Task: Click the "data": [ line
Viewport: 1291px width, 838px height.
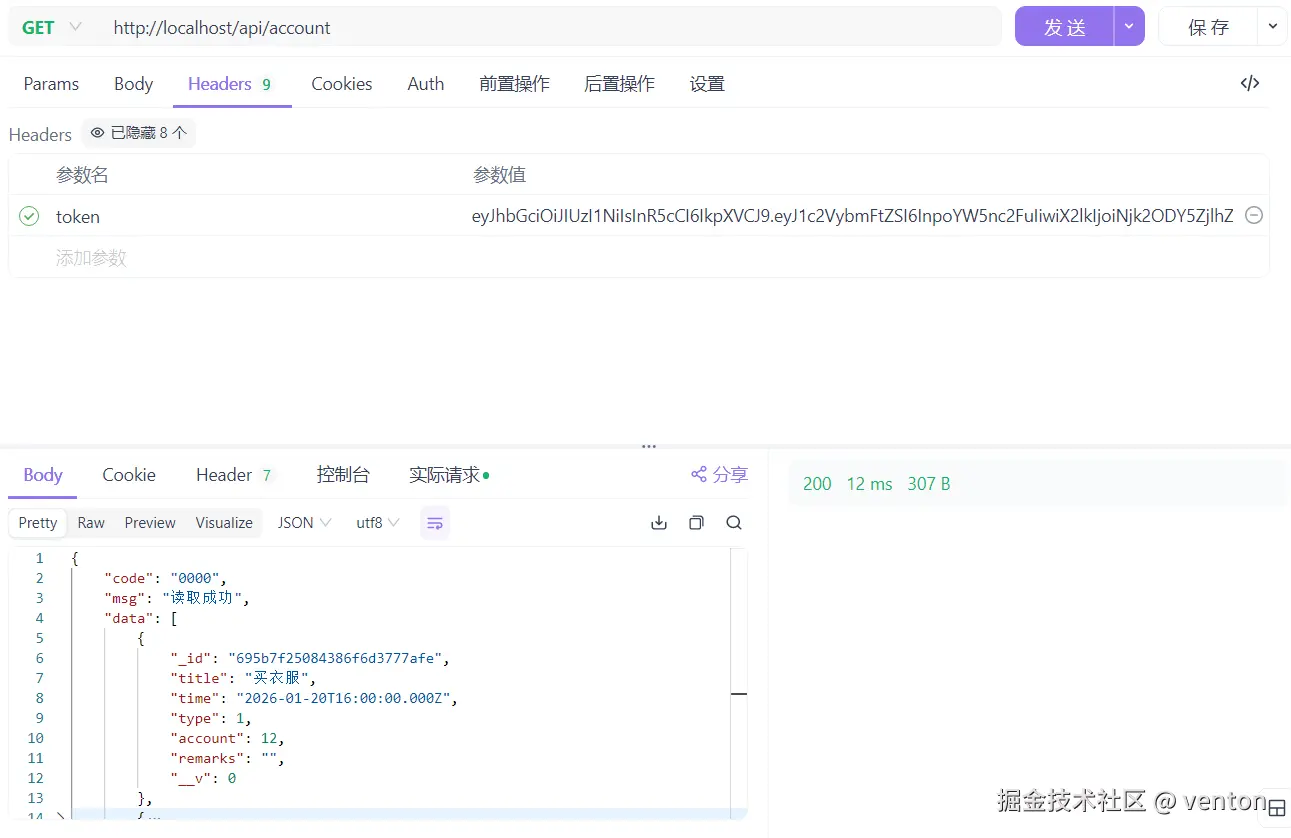Action: (140, 618)
